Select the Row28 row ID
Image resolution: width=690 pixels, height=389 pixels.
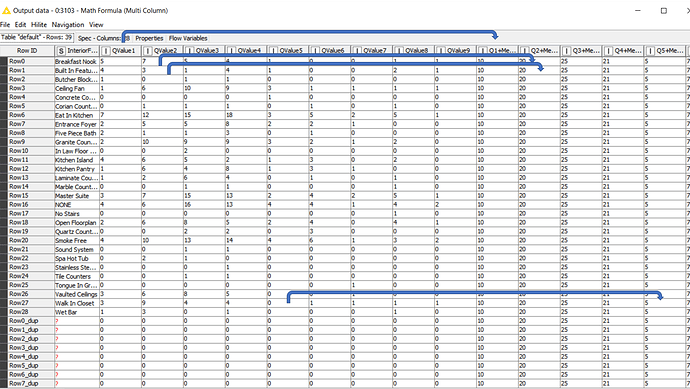pos(31,312)
